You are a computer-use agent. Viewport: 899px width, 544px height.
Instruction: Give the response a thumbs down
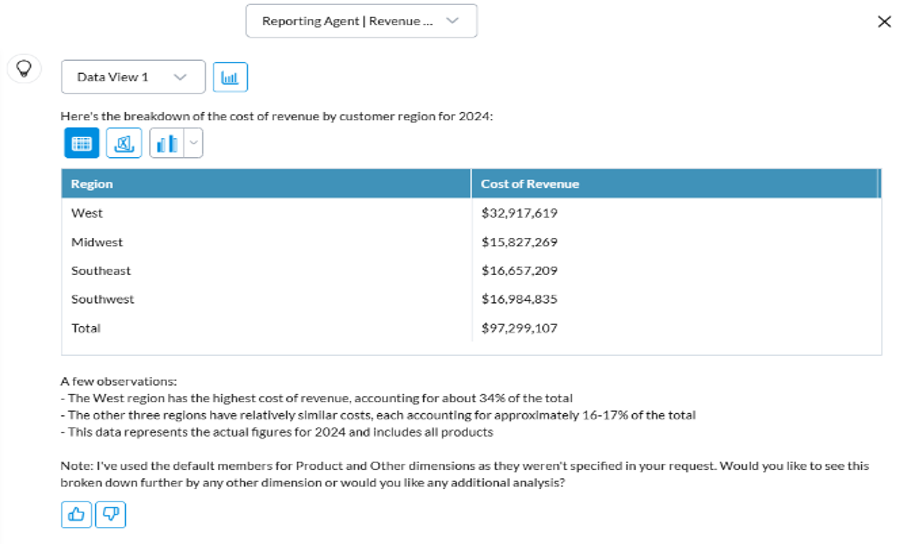pos(110,514)
